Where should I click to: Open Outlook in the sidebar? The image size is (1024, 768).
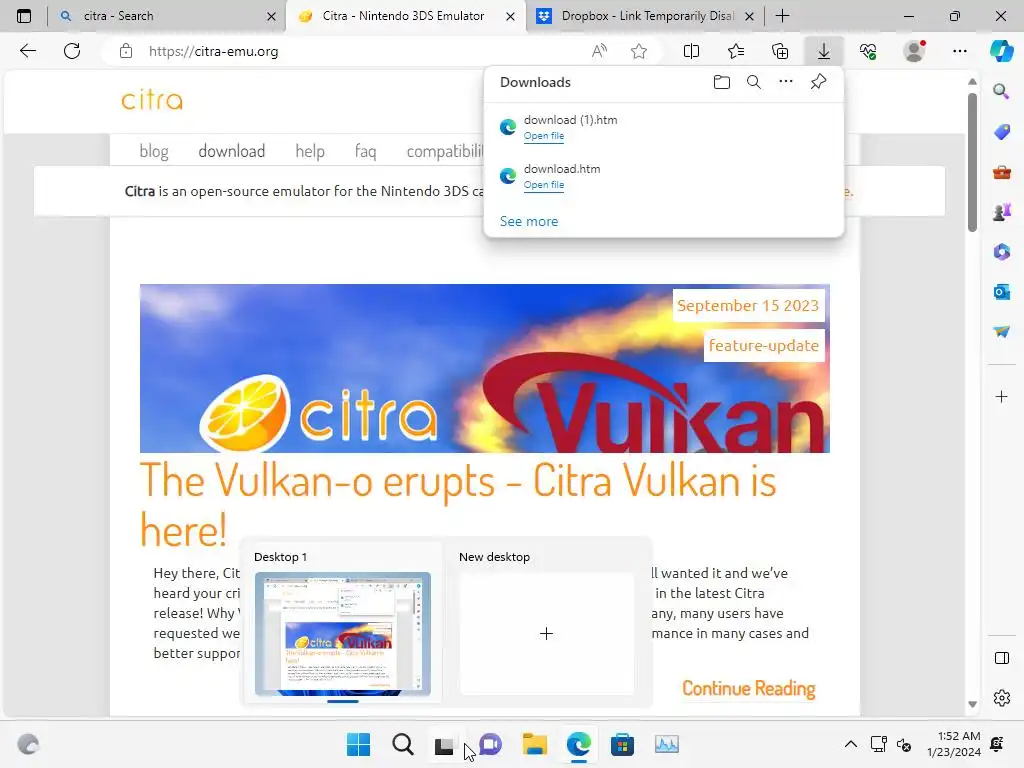(x=1001, y=292)
